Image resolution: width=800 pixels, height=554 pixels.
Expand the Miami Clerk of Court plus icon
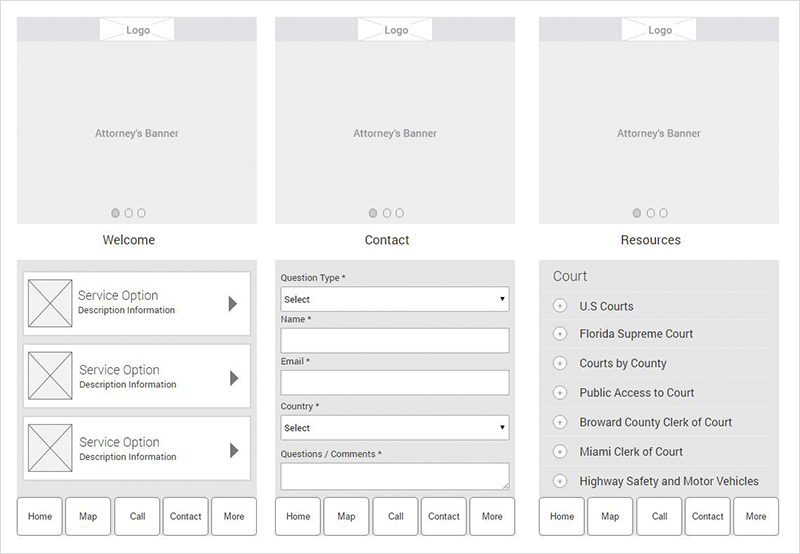[x=560, y=452]
